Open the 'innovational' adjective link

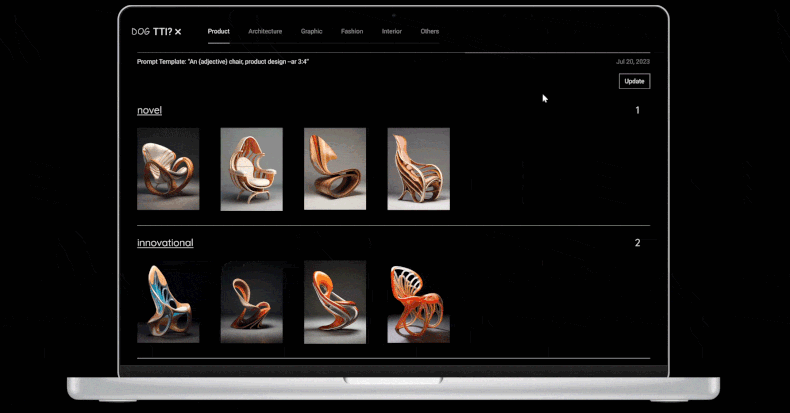click(165, 243)
